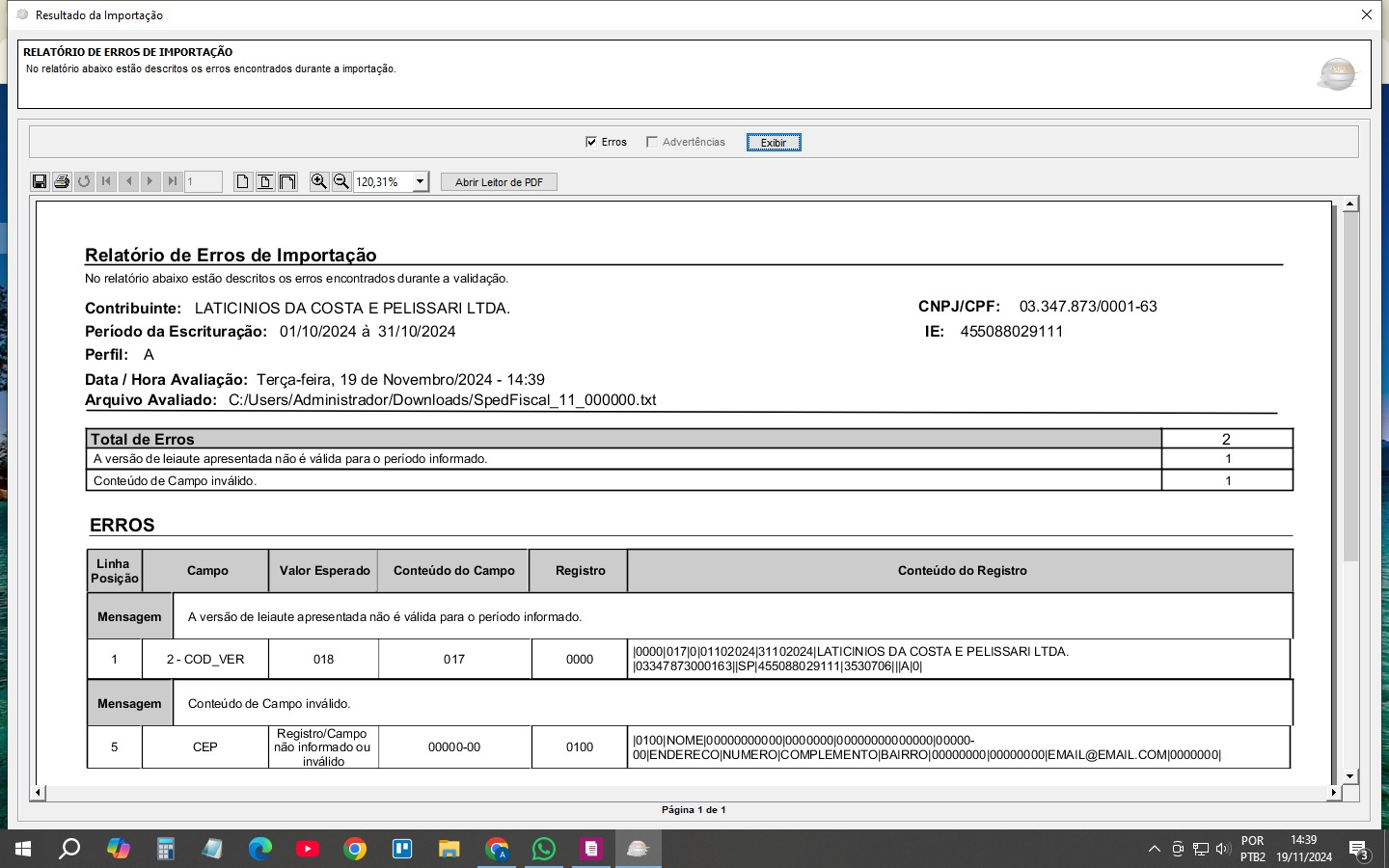This screenshot has height=868, width=1389.
Task: Click the Exibir button
Action: (x=774, y=143)
